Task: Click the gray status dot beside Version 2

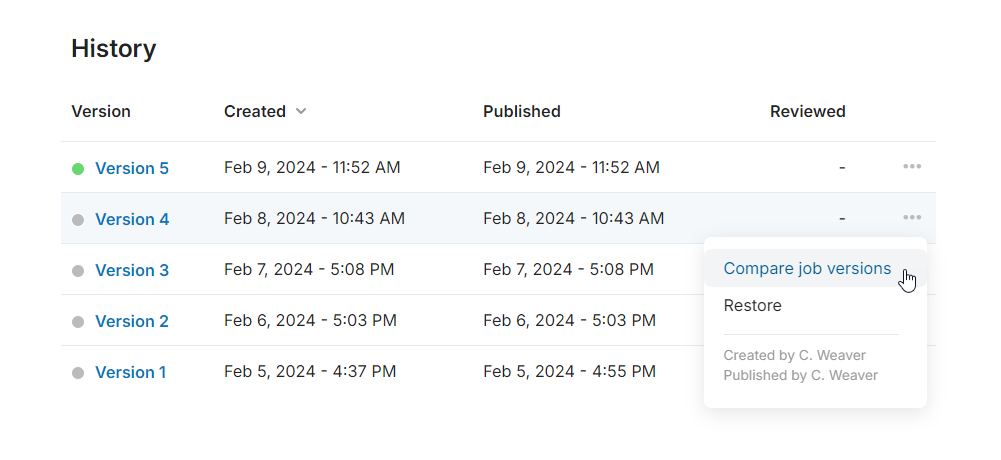Action: coord(78,322)
